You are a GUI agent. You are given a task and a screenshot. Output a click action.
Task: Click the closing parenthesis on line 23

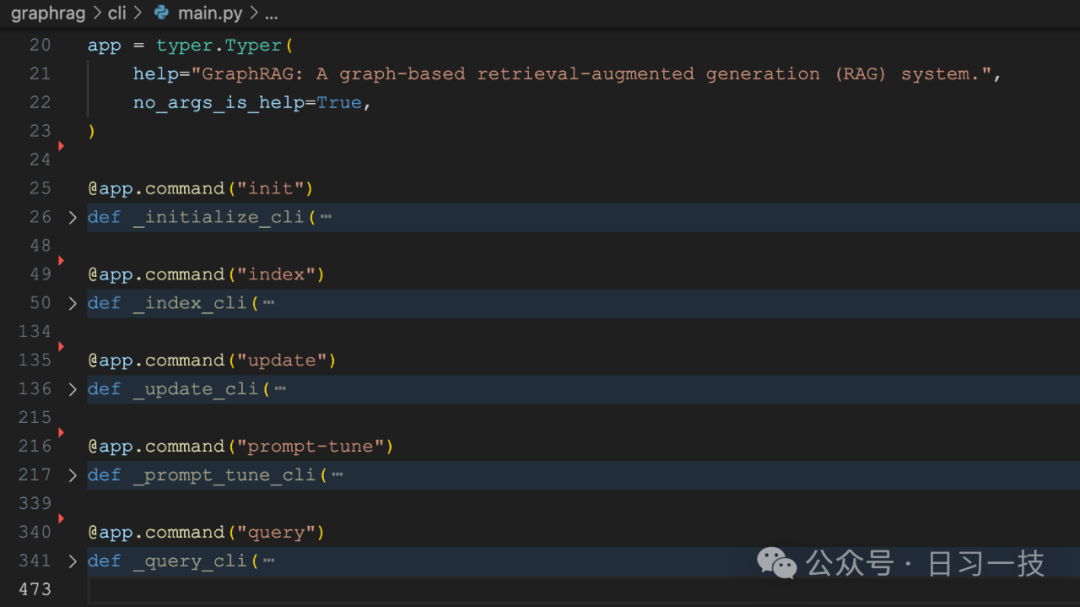click(92, 131)
